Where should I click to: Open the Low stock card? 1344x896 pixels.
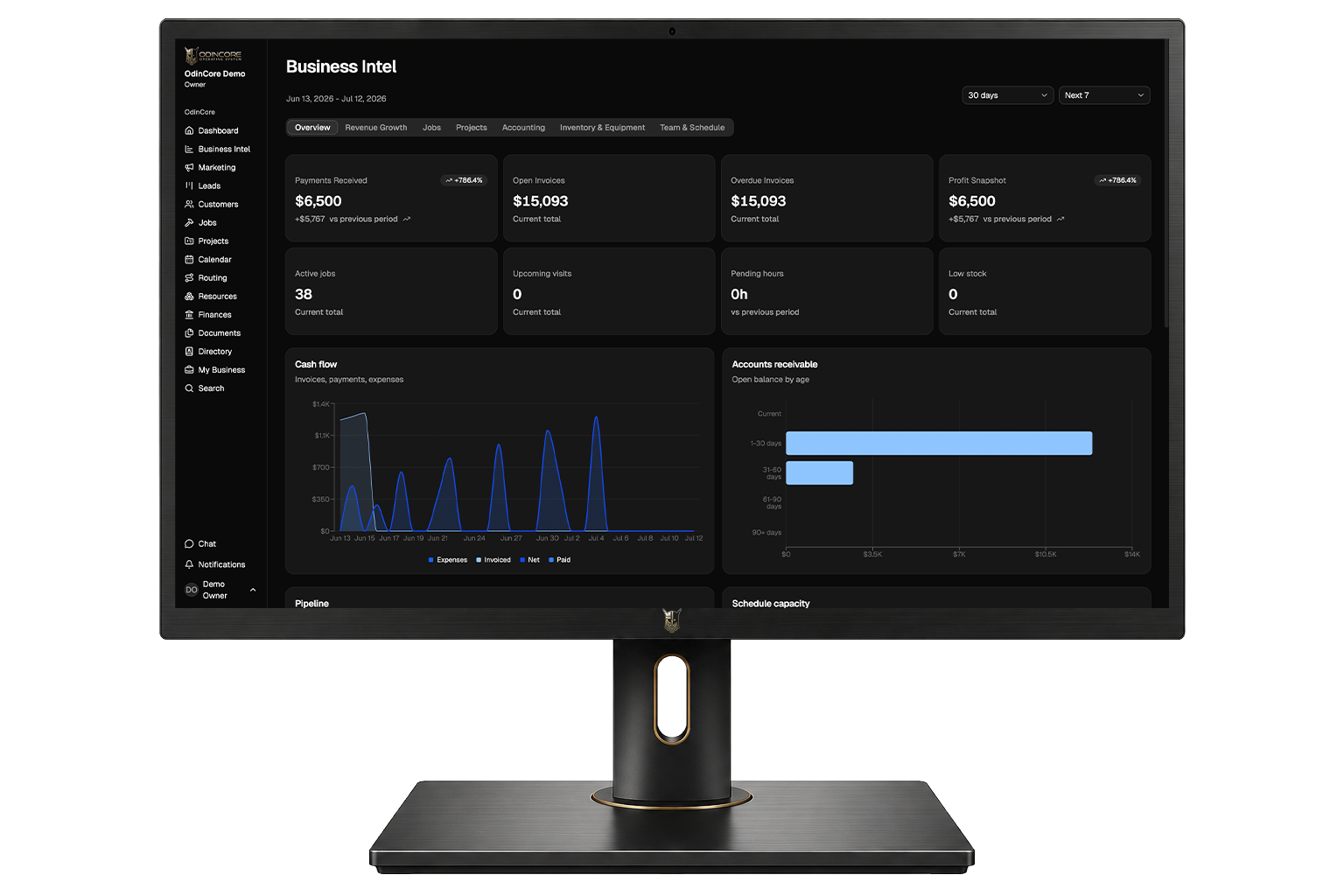tap(1045, 291)
